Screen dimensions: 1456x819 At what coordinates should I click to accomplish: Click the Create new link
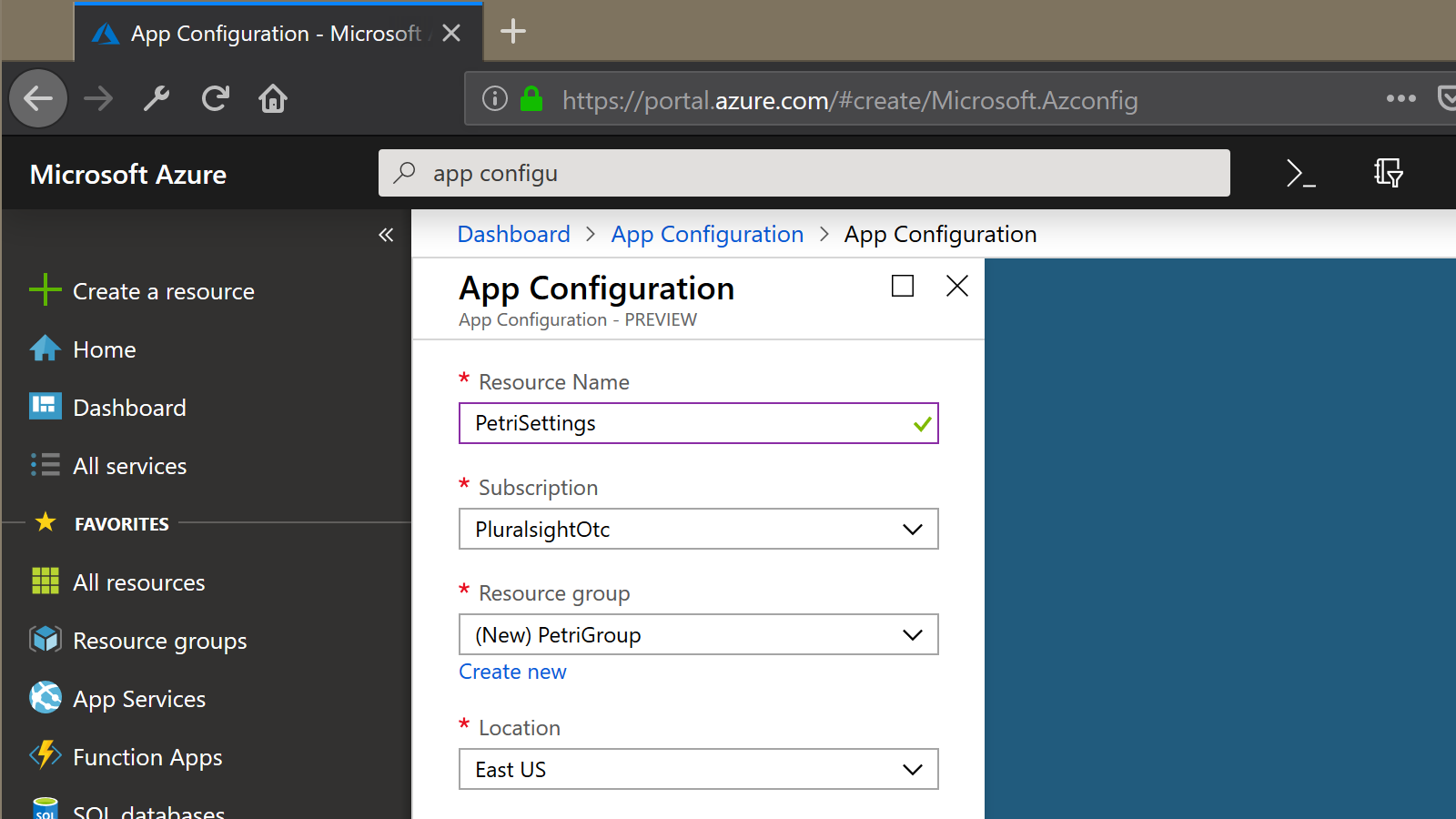coord(512,672)
